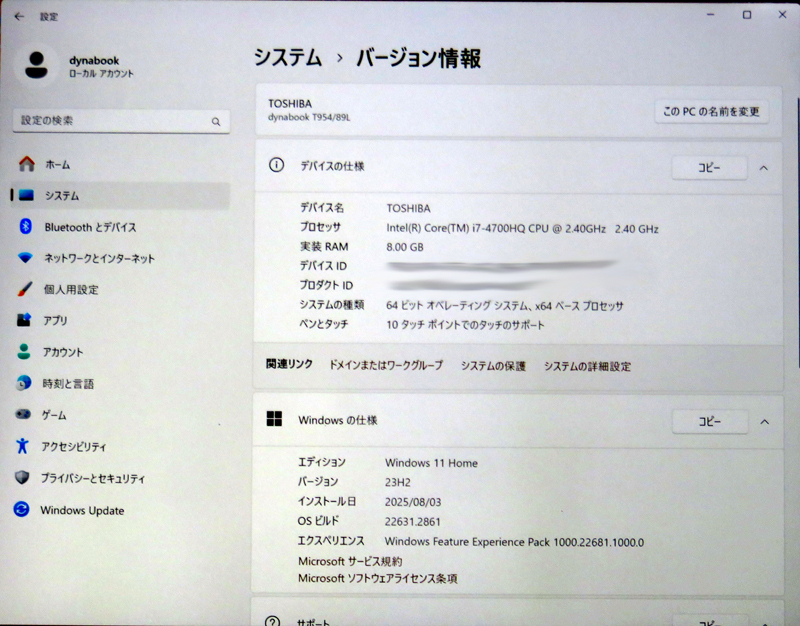This screenshot has width=800, height=626.
Task: Open the ホーム settings page
Action: (x=120, y=164)
